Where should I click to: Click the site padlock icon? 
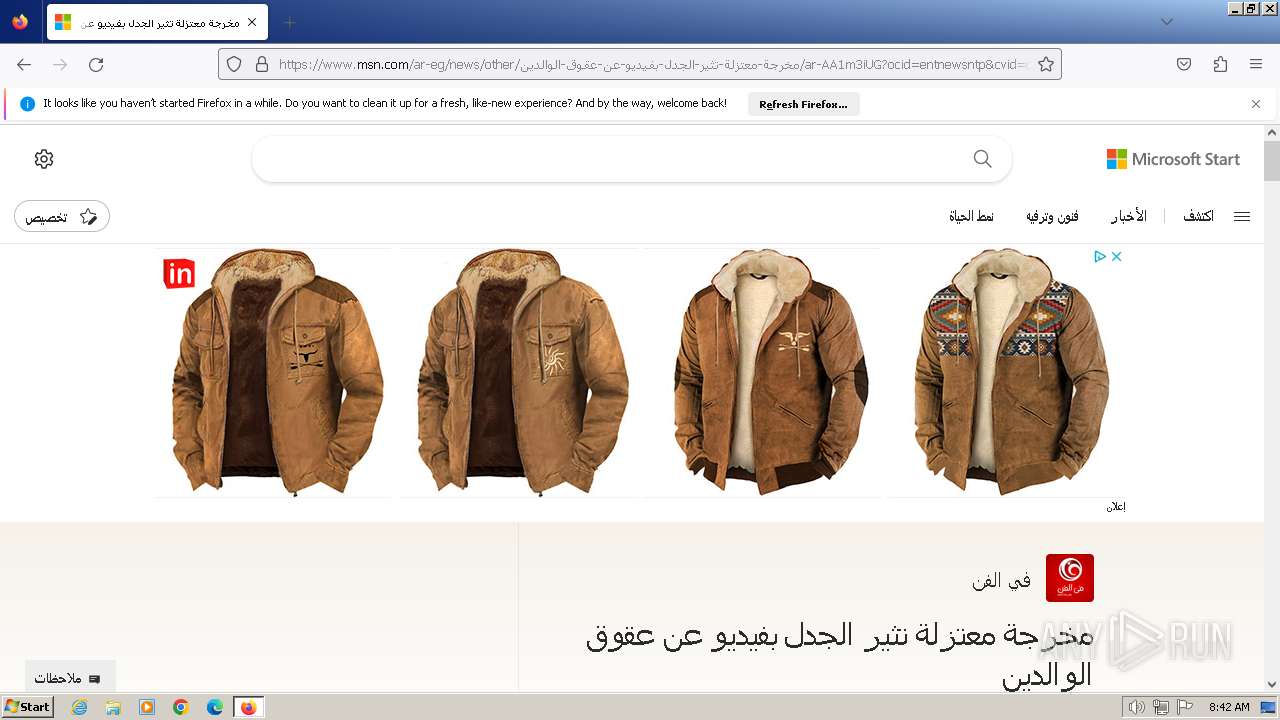(x=262, y=64)
